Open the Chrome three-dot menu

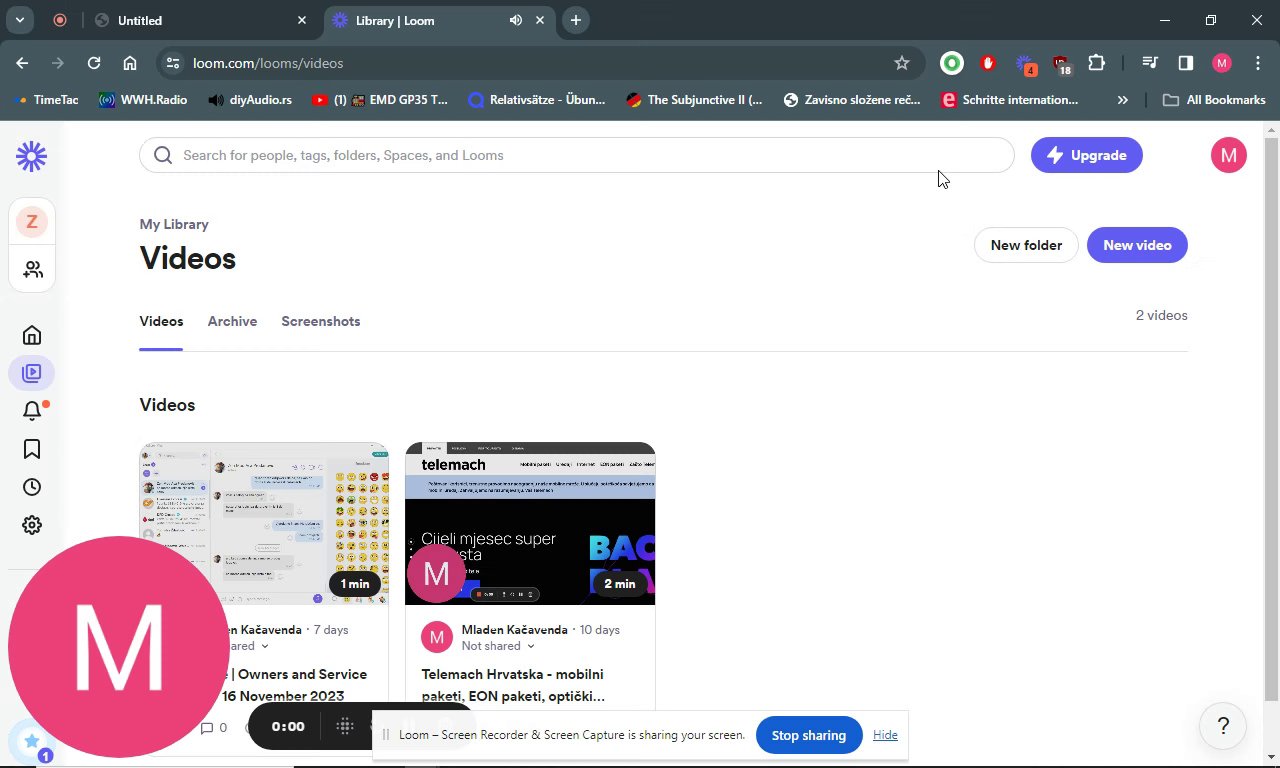[1258, 63]
